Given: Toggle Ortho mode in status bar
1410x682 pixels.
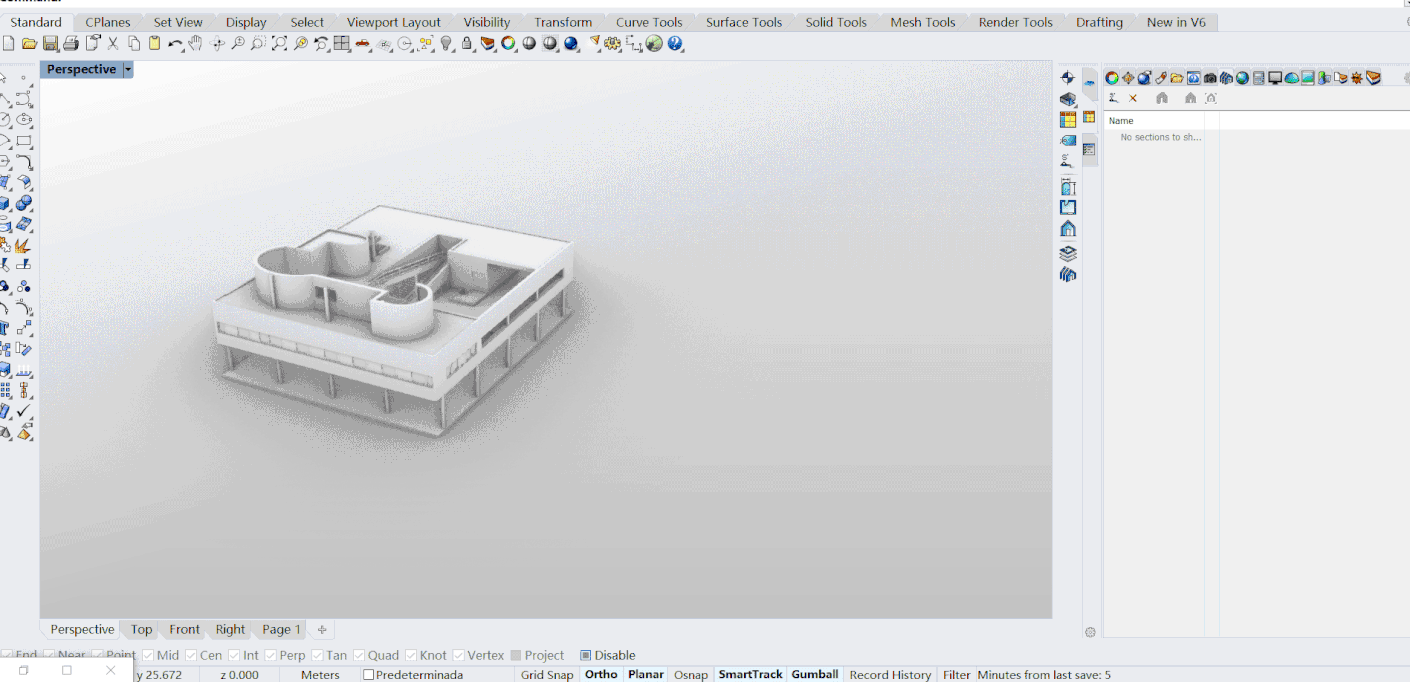Looking at the screenshot, I should point(601,675).
